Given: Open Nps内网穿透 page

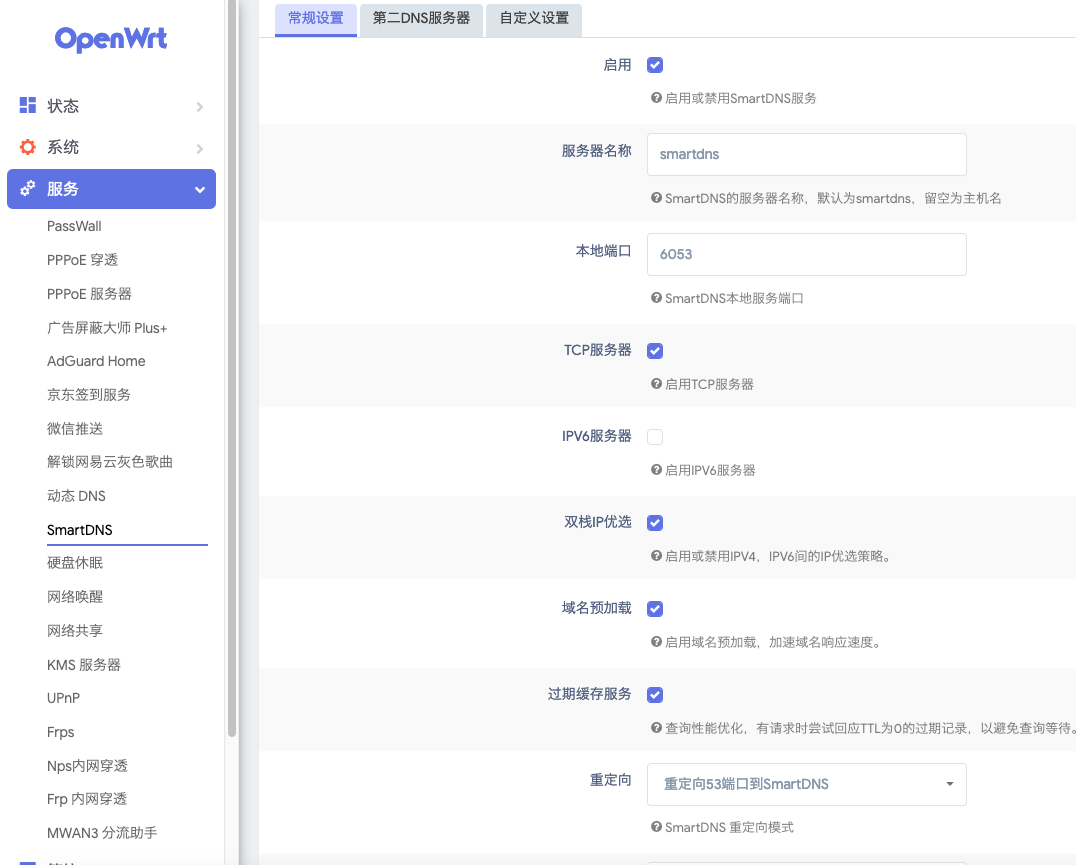Looking at the screenshot, I should (87, 766).
